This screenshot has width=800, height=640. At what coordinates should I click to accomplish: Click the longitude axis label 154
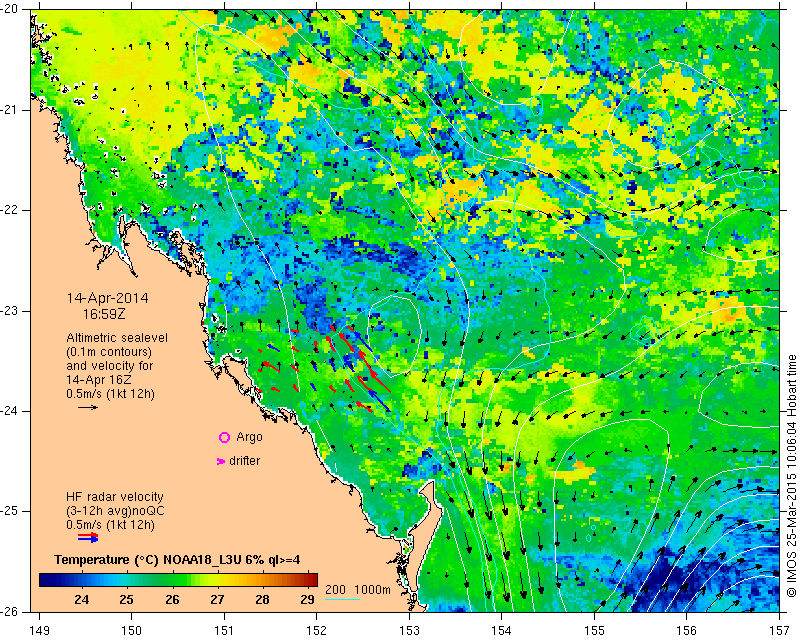point(502,631)
